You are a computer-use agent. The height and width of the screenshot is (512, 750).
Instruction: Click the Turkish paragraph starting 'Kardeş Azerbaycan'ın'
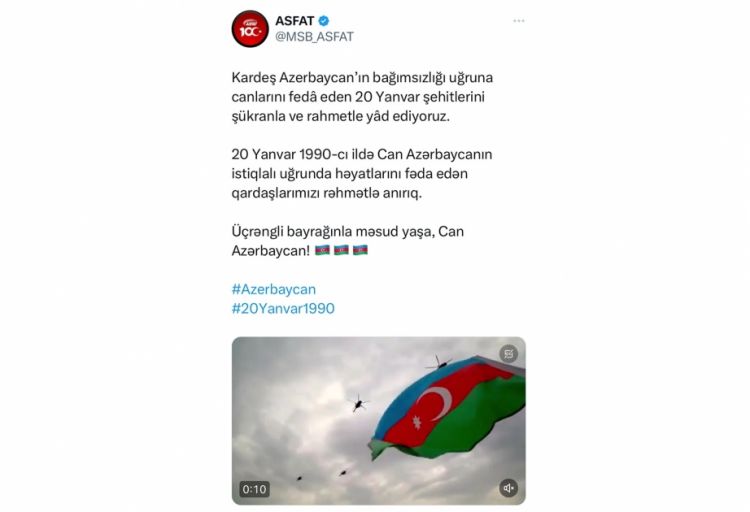tap(362, 97)
